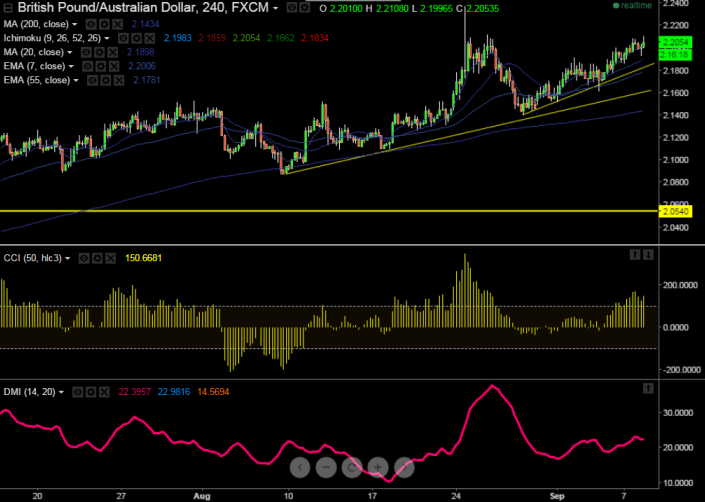Collapse the legend using top-left box icon
Image resolution: width=705 pixels, height=502 pixels.
[8, 7]
